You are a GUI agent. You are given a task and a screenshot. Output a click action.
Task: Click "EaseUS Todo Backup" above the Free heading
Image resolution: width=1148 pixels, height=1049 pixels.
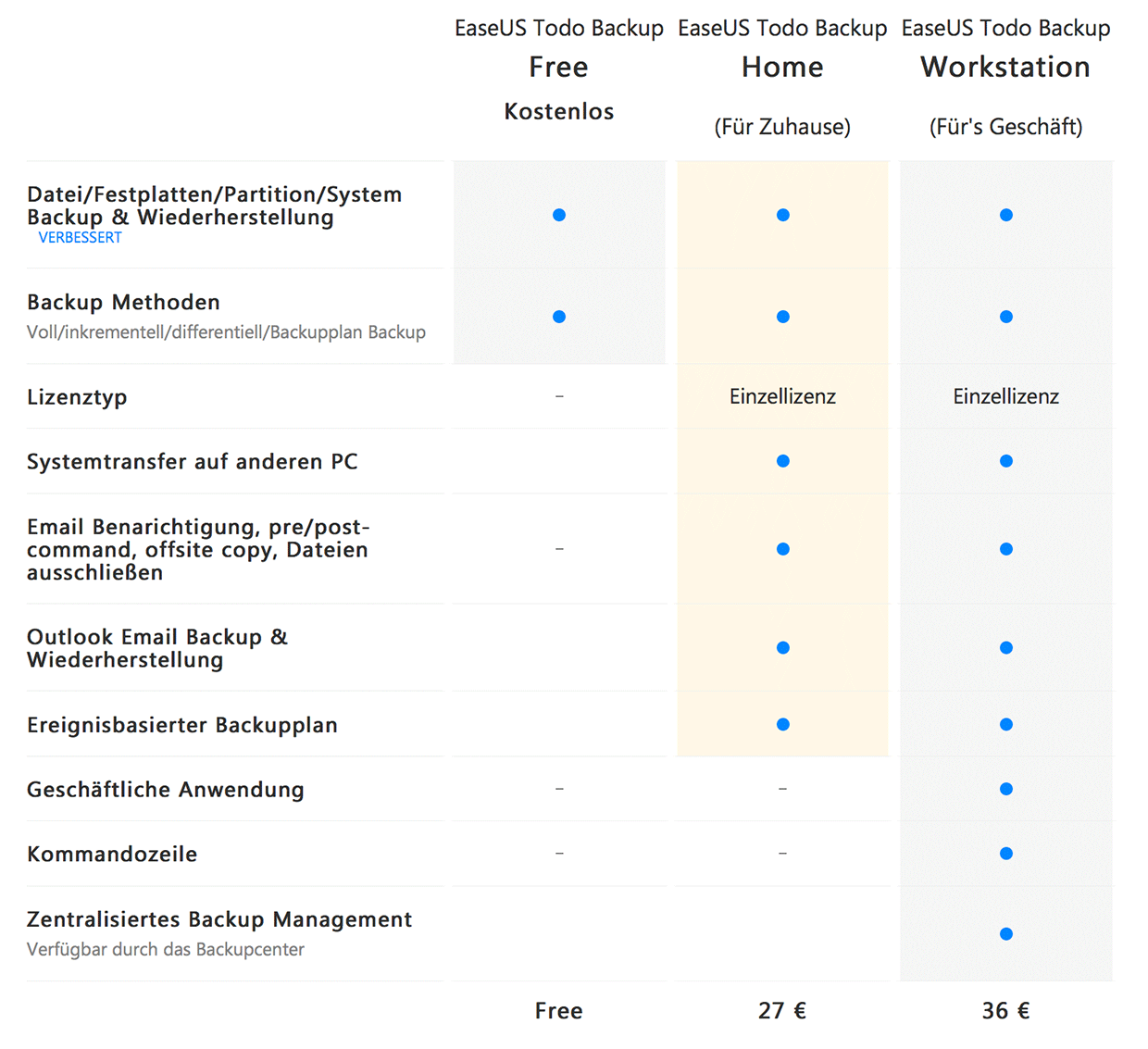pos(559,29)
